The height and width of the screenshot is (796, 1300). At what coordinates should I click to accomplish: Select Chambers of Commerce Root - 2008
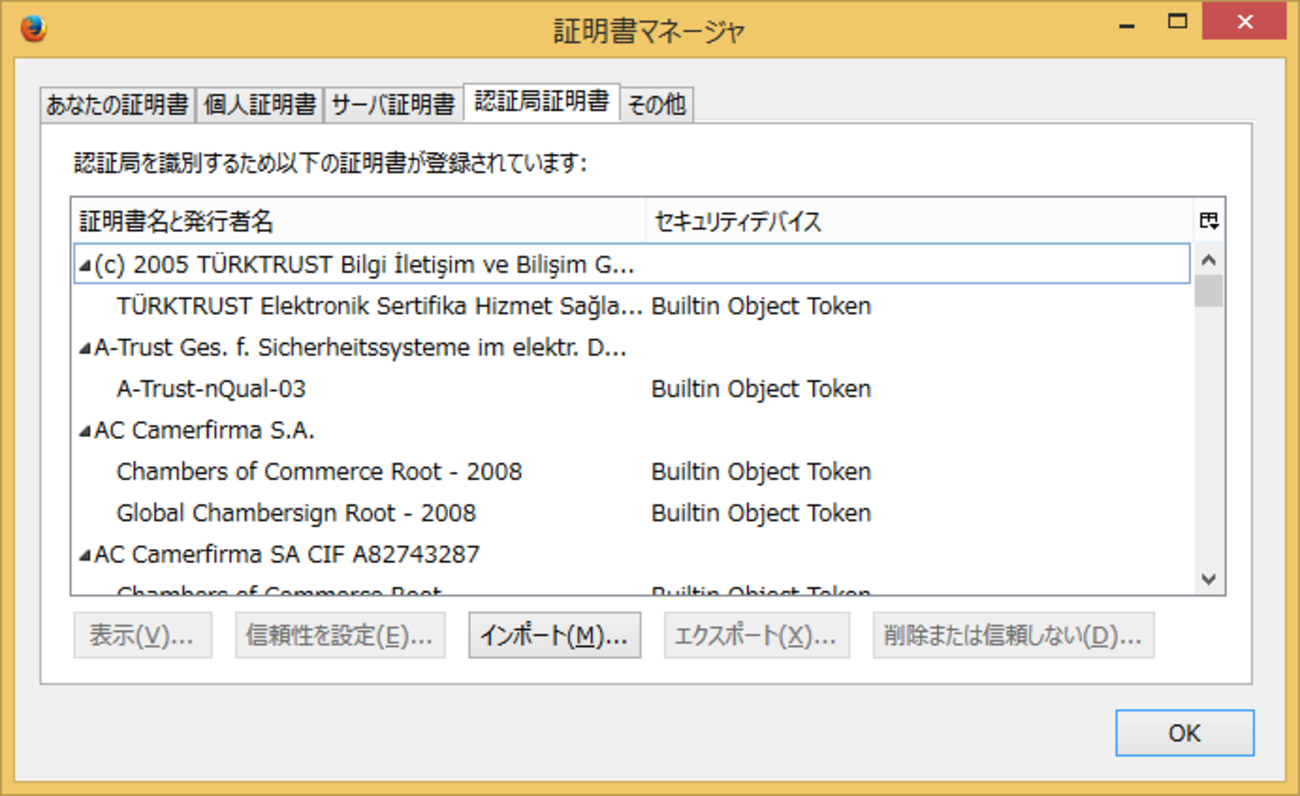[319, 472]
